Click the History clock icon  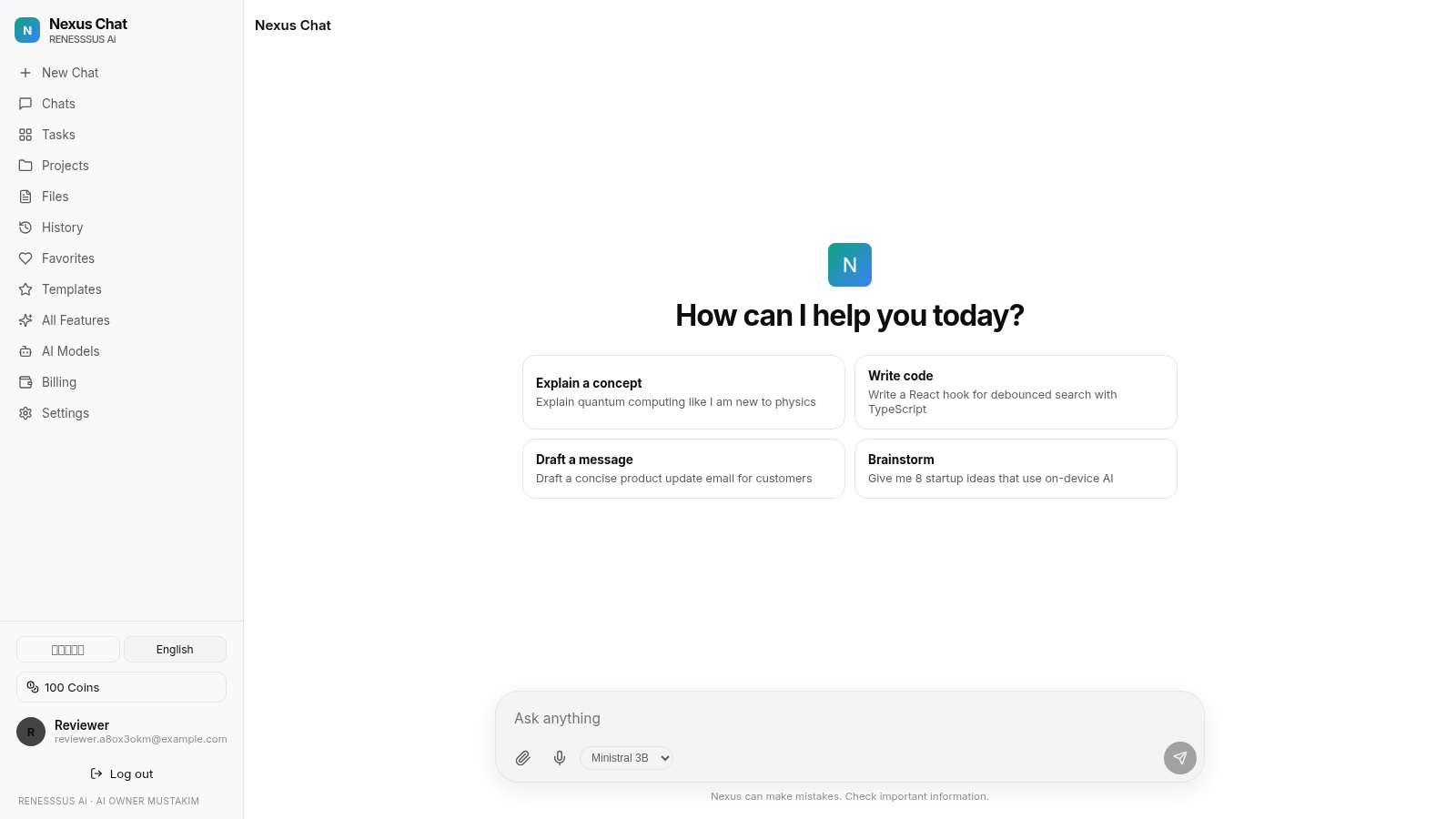(x=25, y=227)
